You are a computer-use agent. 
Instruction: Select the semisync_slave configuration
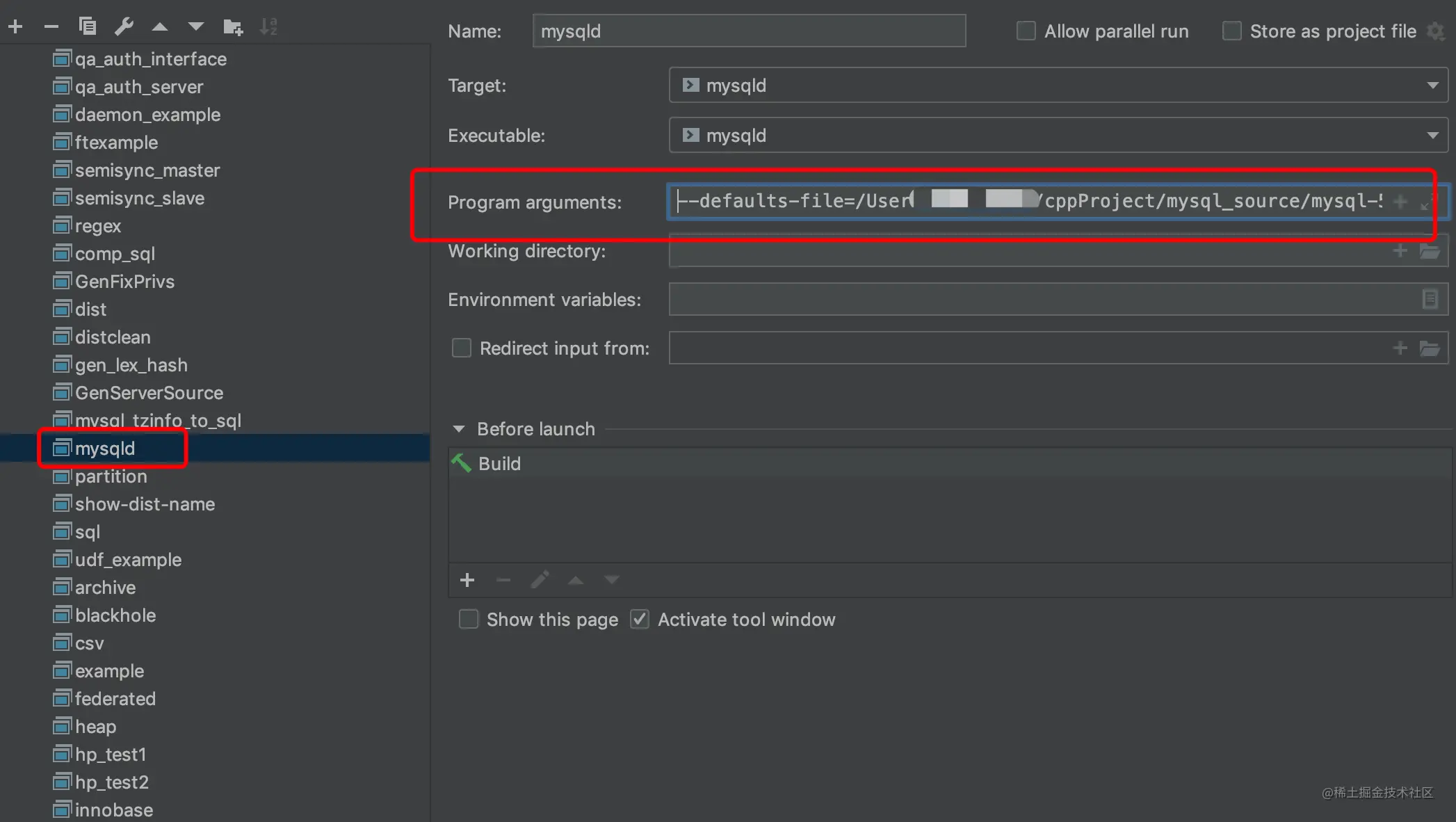pyautogui.click(x=139, y=198)
